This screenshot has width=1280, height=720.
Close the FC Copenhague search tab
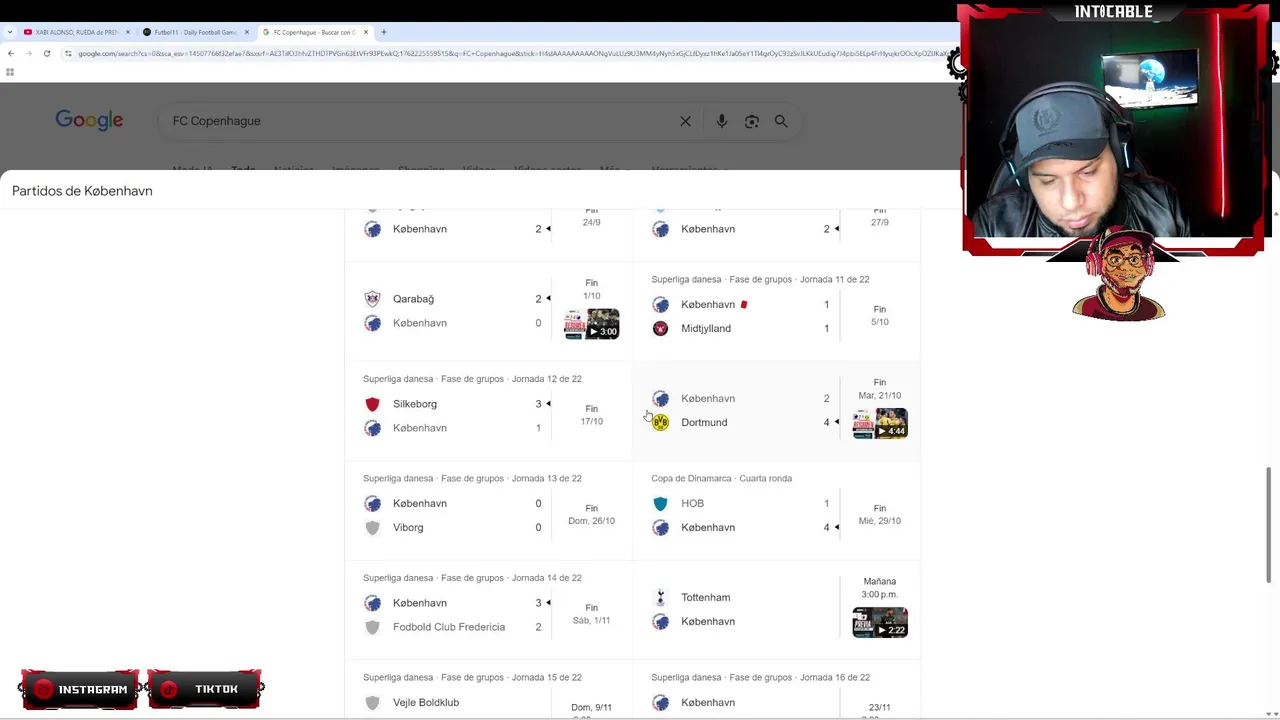[x=366, y=32]
